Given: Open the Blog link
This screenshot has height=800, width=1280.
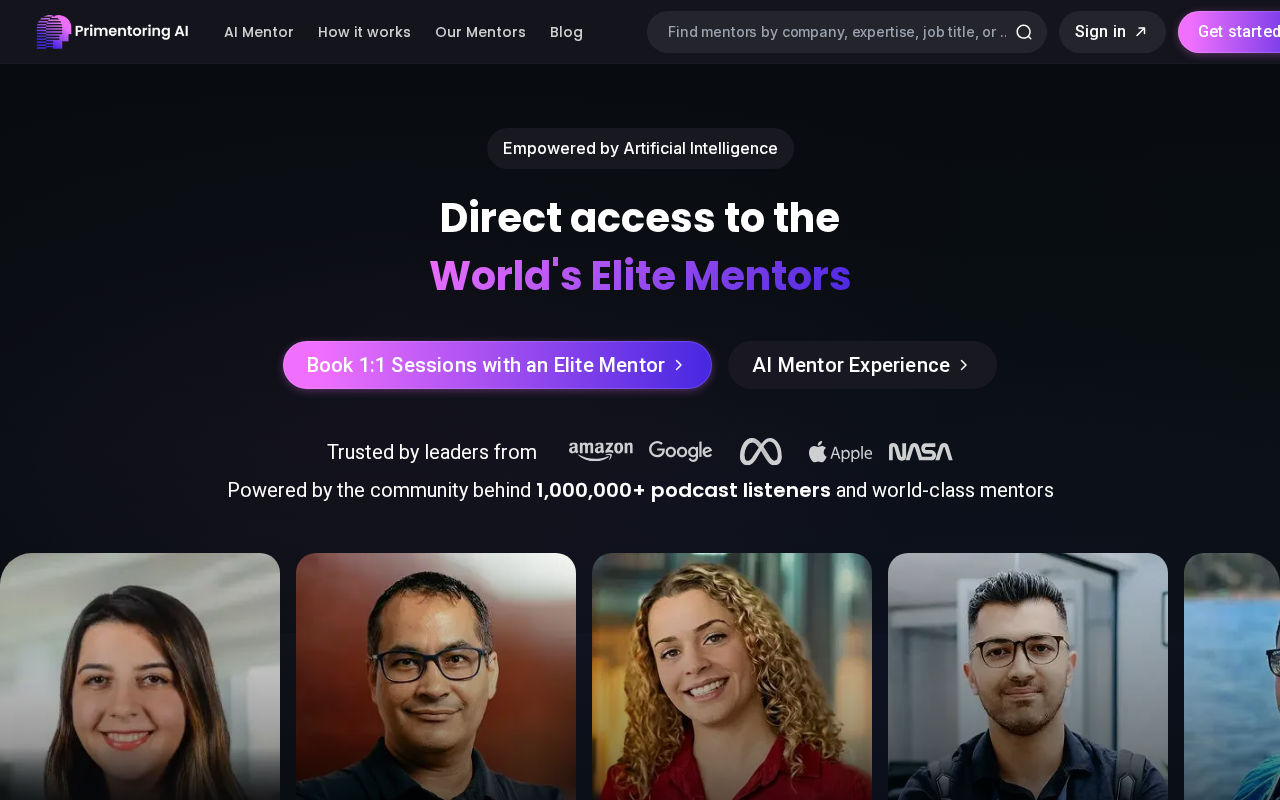Looking at the screenshot, I should click(x=566, y=32).
